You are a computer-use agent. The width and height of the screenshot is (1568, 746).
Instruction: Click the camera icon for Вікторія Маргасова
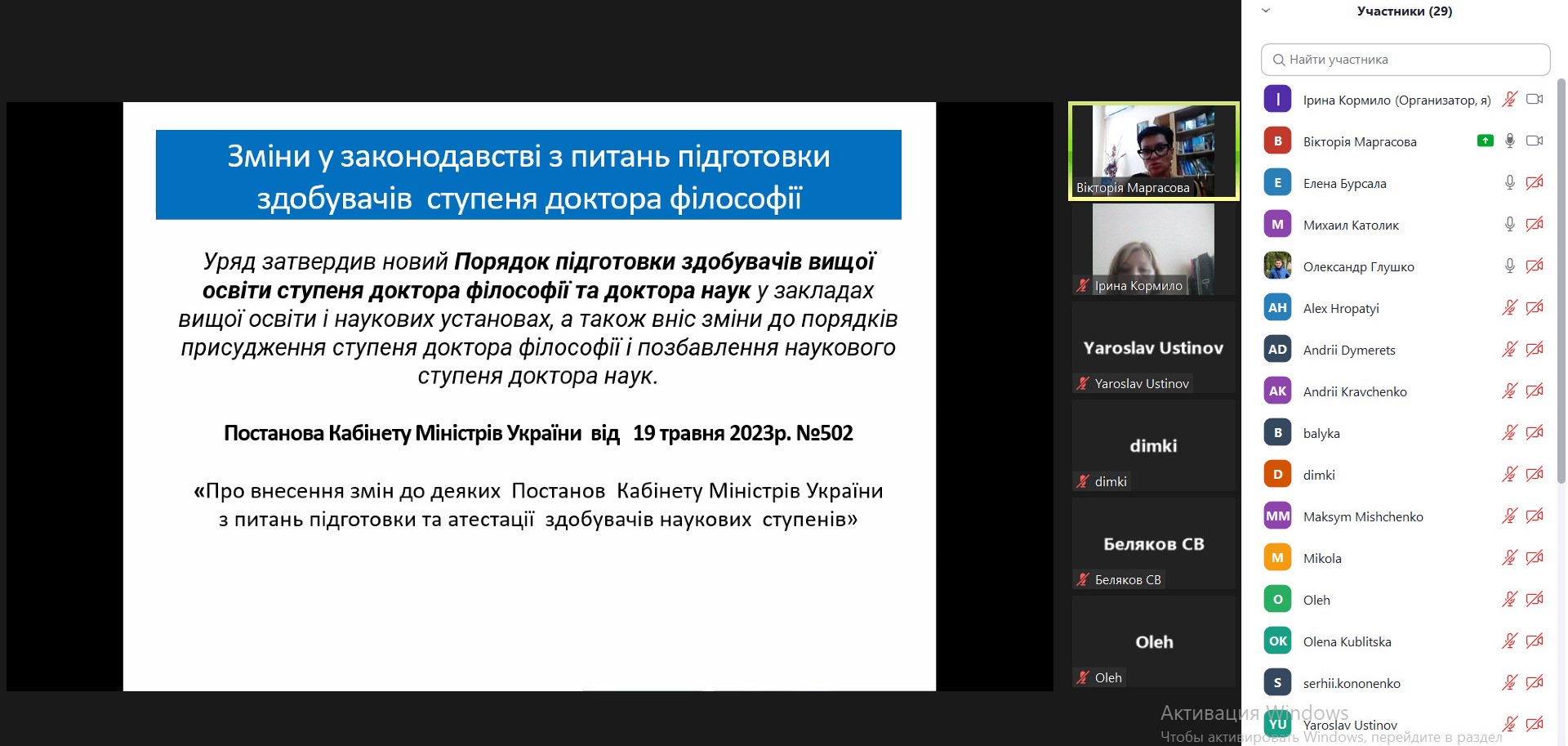coord(1535,141)
